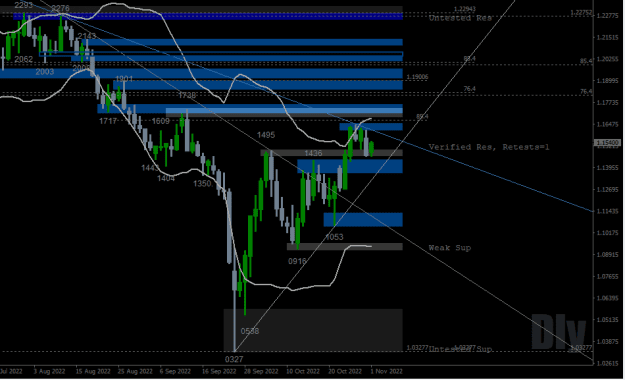Screen dimensions: 625x380
Task: Click price axis value 1.22775
Action: pyautogui.click(x=607, y=16)
